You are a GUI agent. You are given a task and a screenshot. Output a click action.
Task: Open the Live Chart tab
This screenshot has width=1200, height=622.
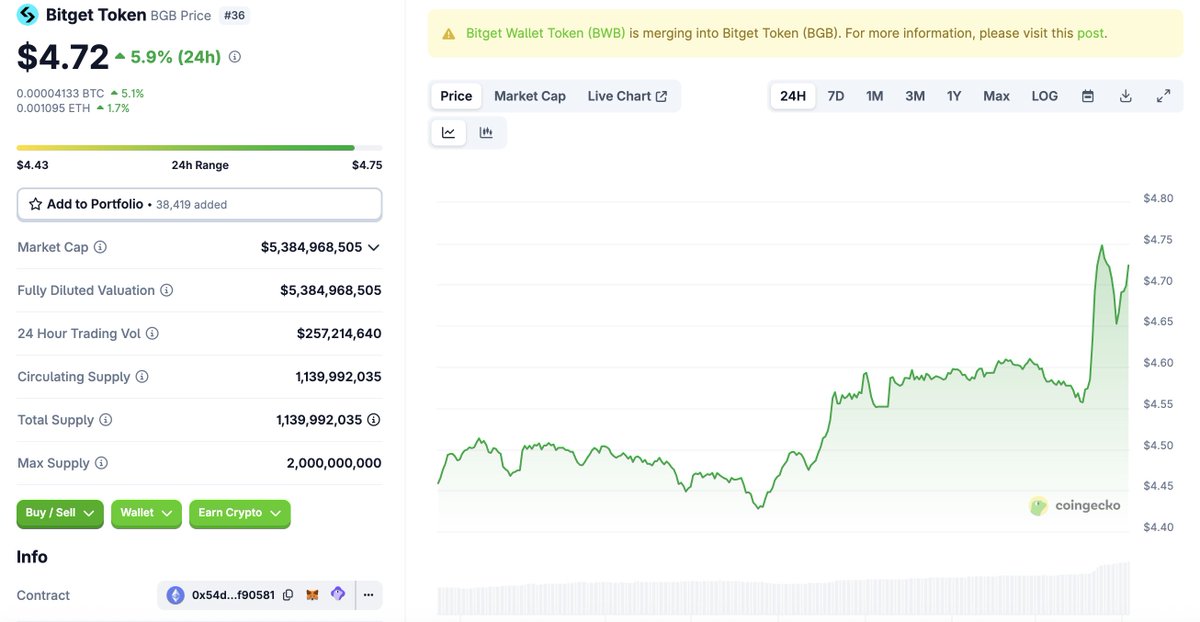coord(627,96)
